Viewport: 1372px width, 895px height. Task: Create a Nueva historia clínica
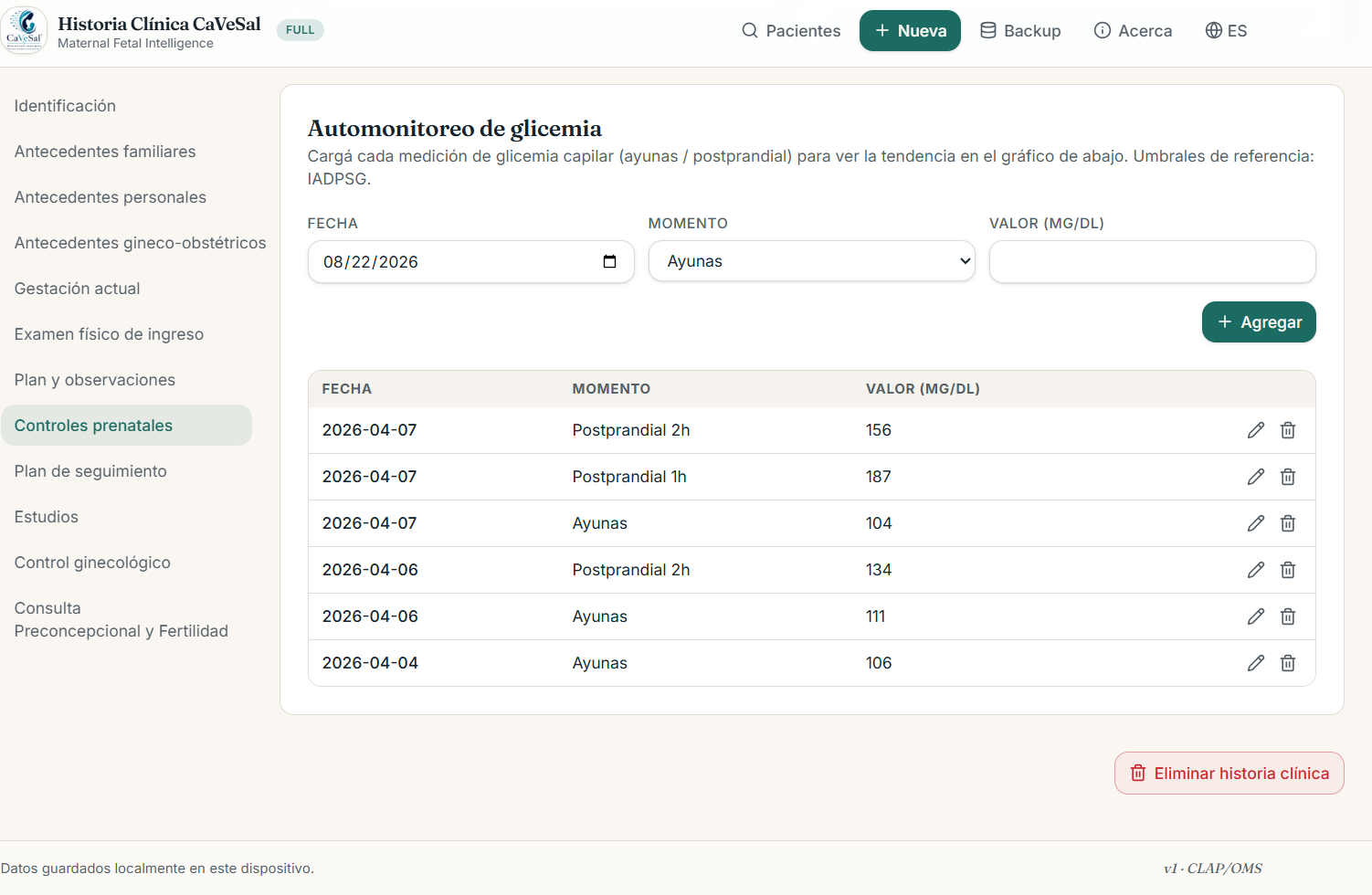(x=910, y=31)
